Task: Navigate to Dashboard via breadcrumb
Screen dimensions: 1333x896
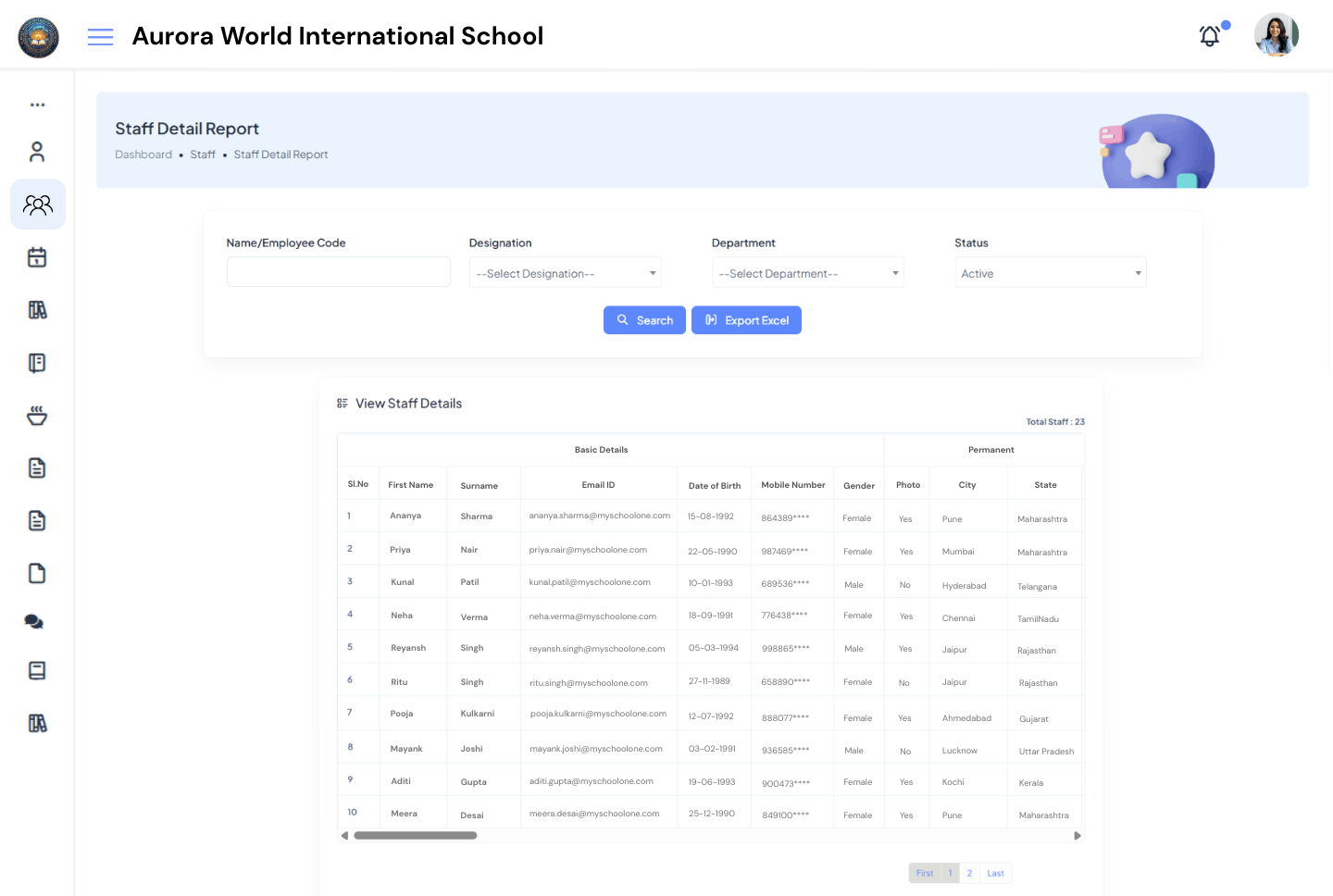Action: coord(143,155)
